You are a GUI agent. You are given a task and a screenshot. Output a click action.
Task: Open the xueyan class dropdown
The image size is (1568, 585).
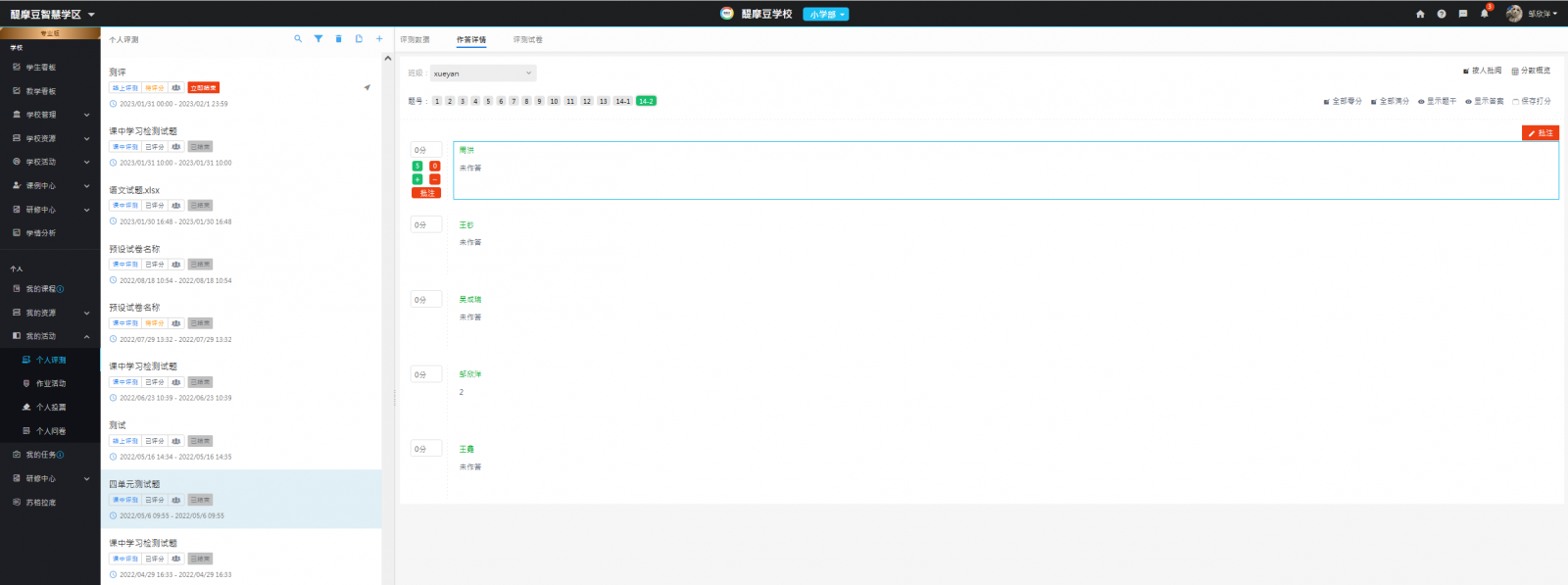[x=483, y=73]
